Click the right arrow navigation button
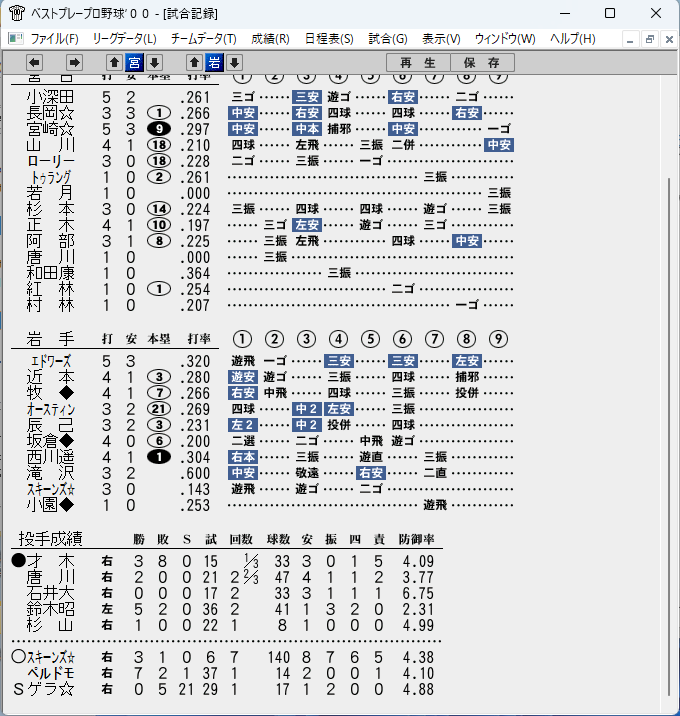The width and height of the screenshot is (680, 716). coord(74,62)
